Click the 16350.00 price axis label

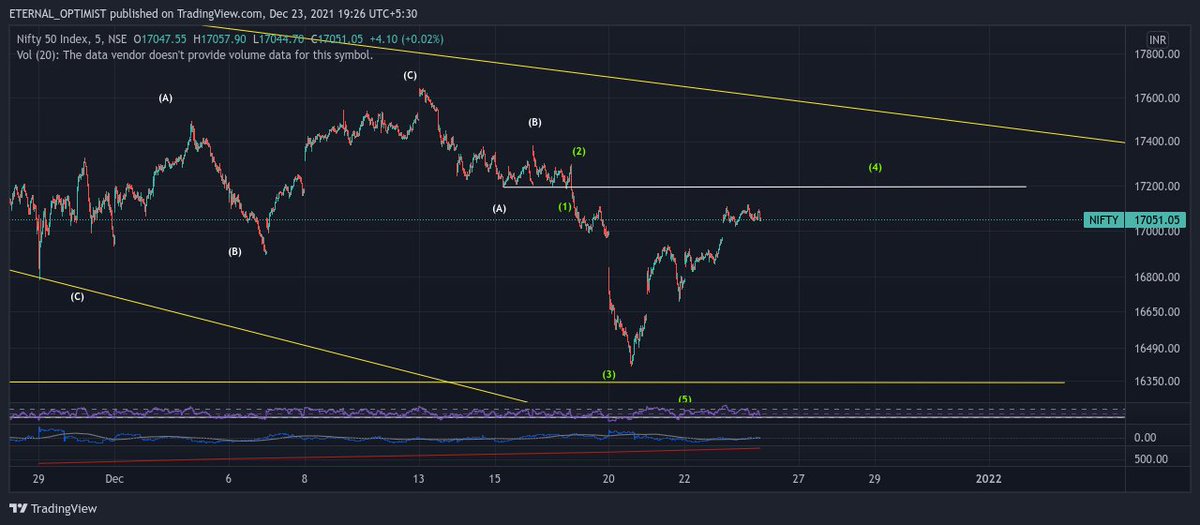tap(1158, 381)
